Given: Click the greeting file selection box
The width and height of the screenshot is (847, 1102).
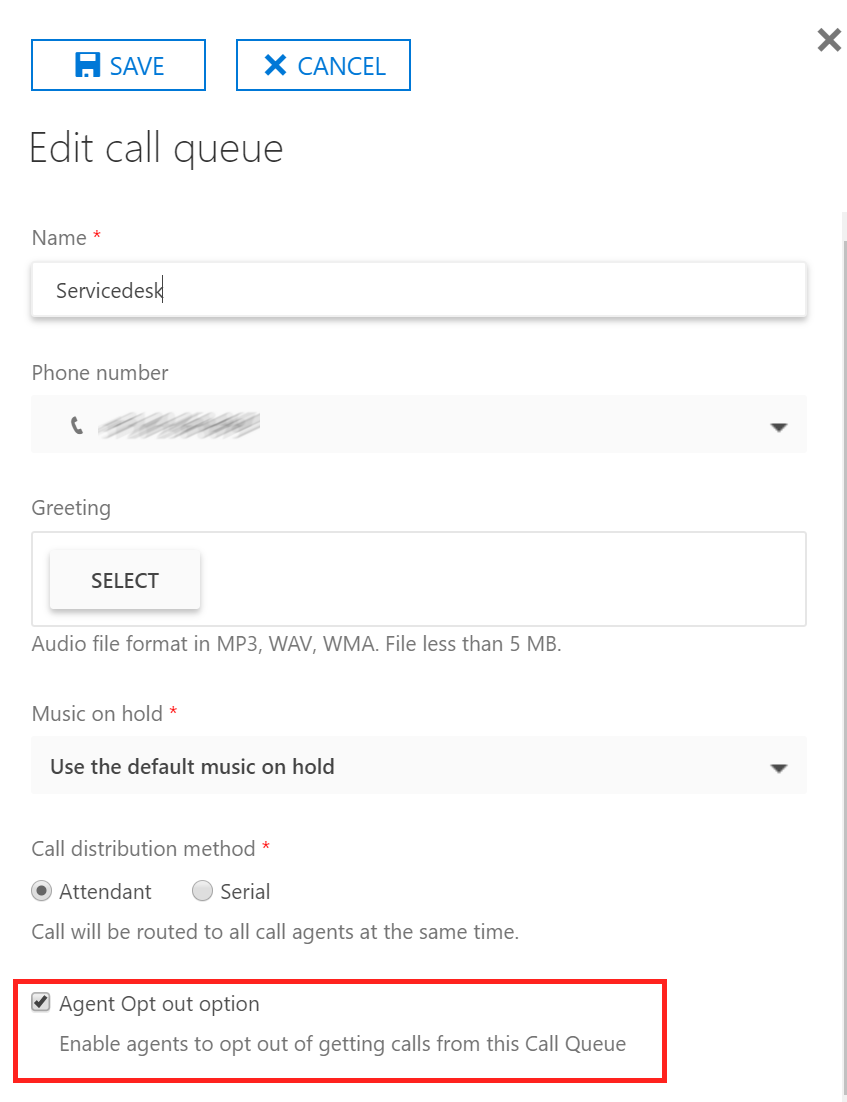Looking at the screenshot, I should pyautogui.click(x=419, y=579).
